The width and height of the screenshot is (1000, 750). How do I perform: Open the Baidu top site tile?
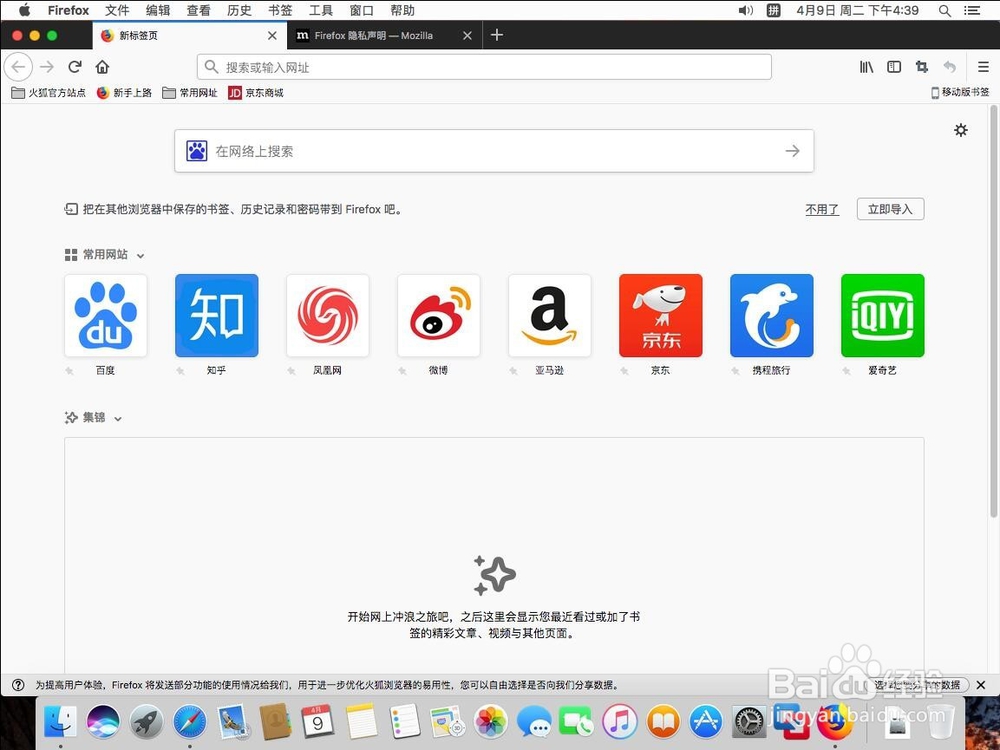(x=106, y=316)
